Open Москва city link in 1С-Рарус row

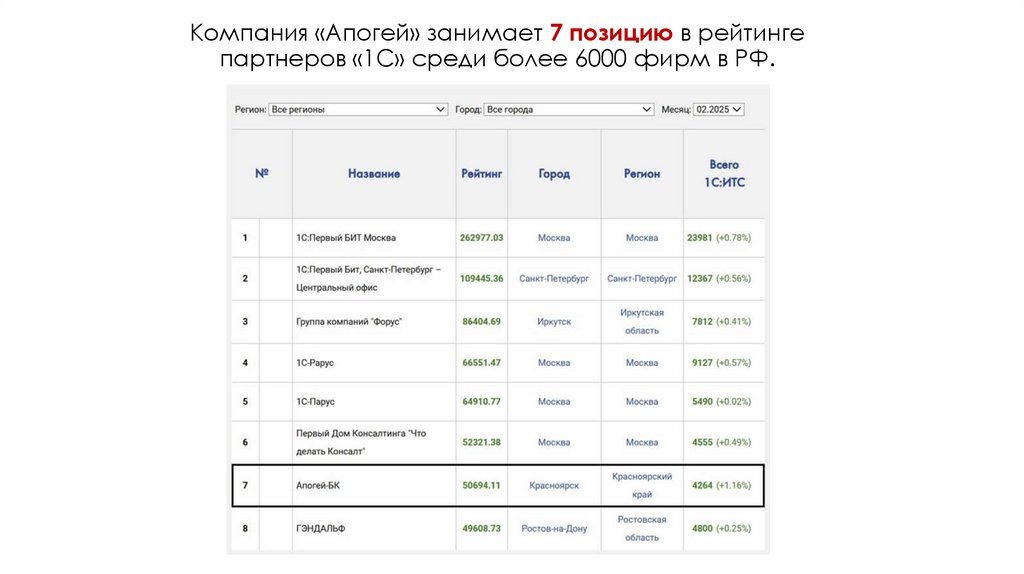[554, 362]
